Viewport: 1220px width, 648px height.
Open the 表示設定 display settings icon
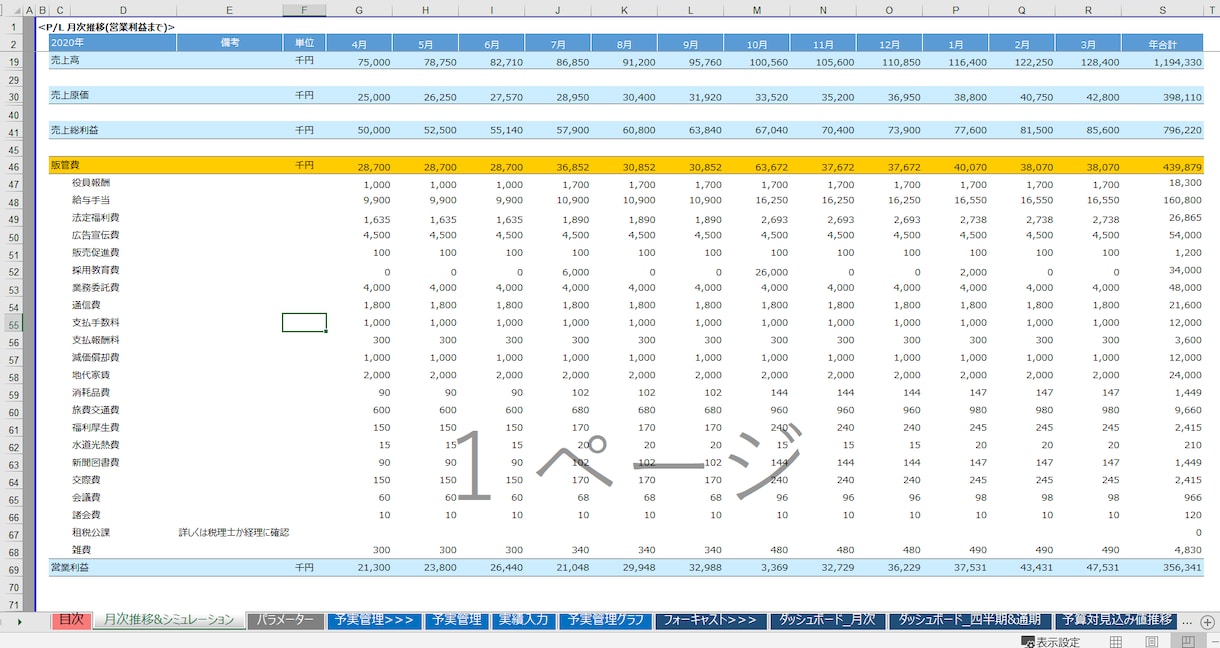tap(1027, 642)
